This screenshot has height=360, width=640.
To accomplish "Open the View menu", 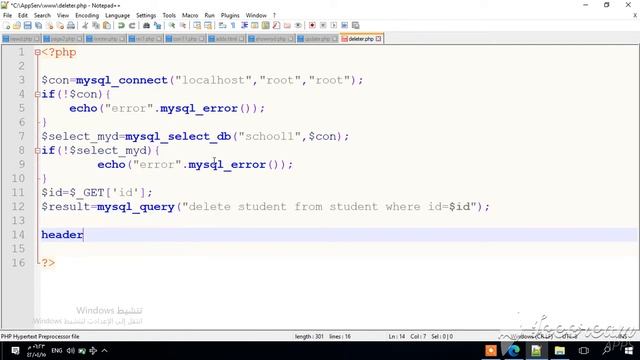I will click(63, 16).
